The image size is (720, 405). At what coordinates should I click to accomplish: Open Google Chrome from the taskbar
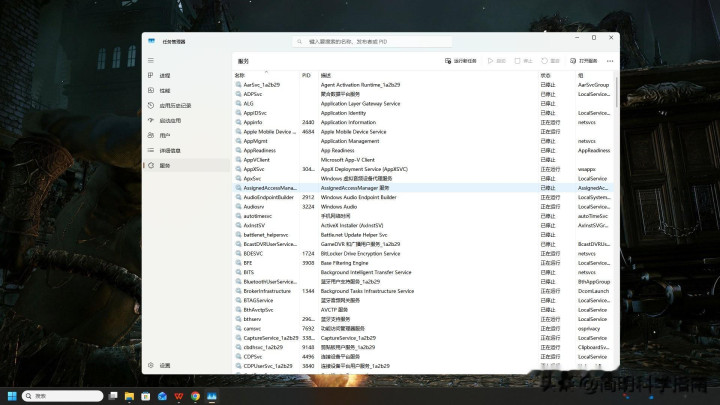[x=195, y=396]
